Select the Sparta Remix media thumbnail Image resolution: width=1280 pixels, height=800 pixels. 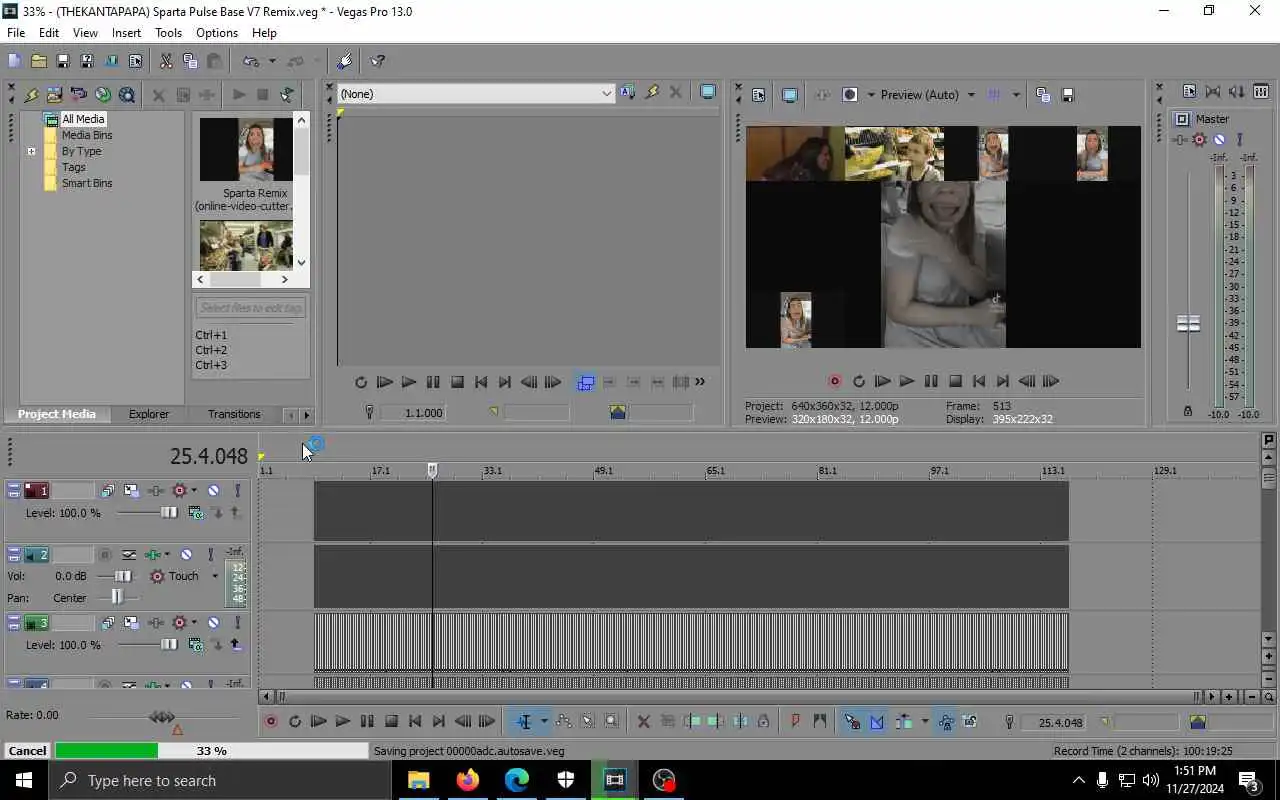pos(245,150)
